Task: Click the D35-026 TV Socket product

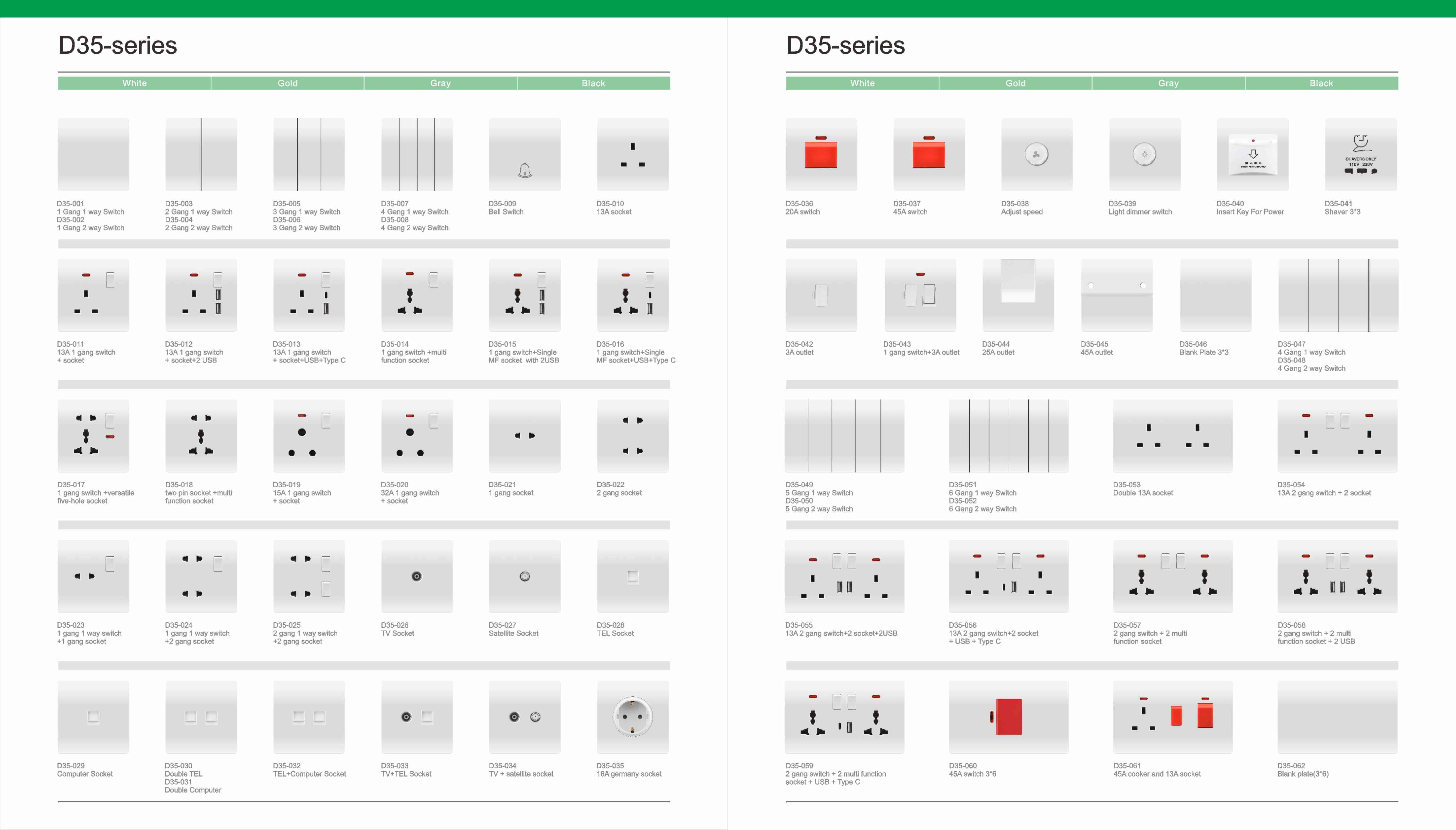Action: coord(417,576)
